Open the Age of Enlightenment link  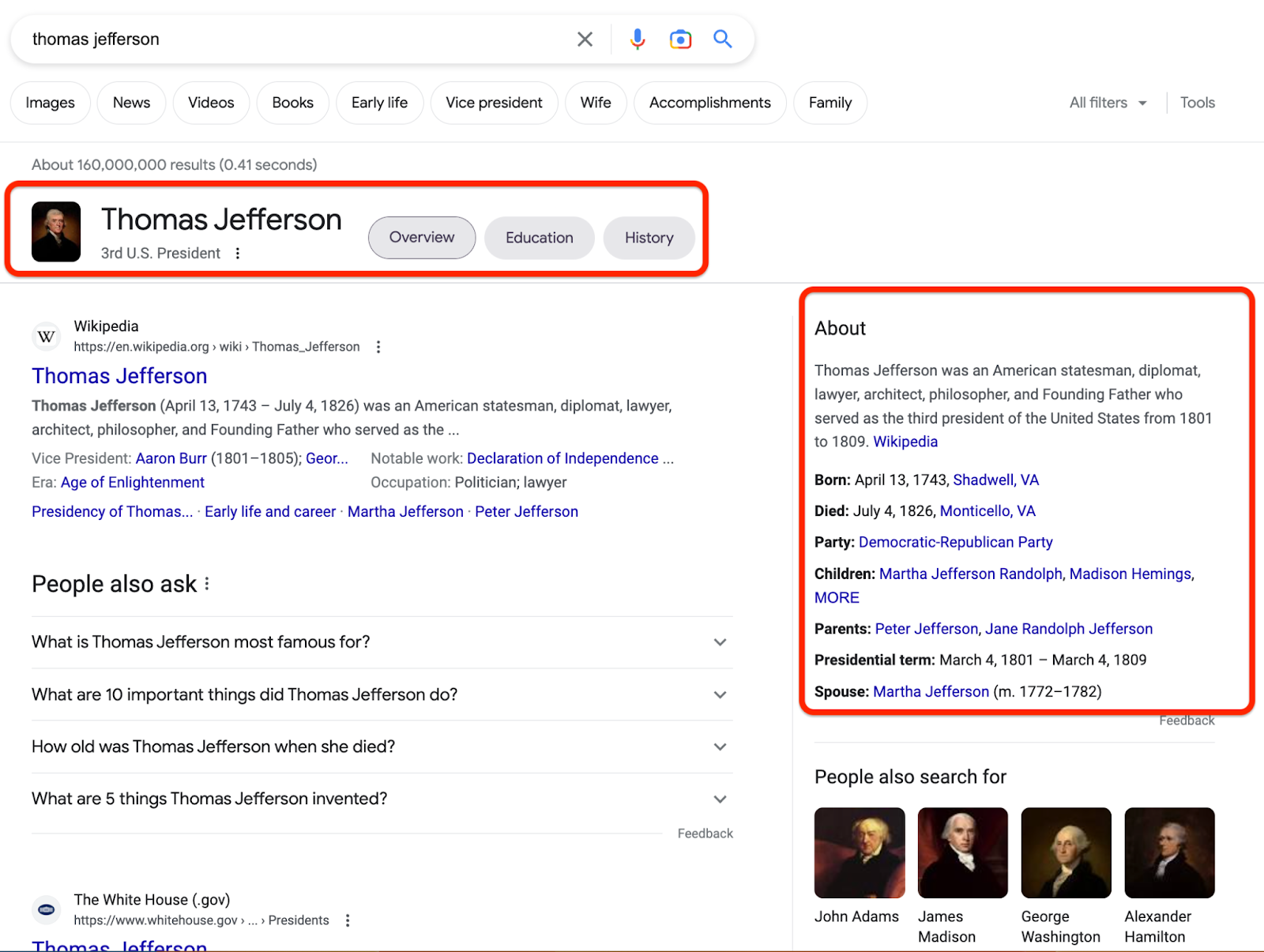click(x=133, y=483)
